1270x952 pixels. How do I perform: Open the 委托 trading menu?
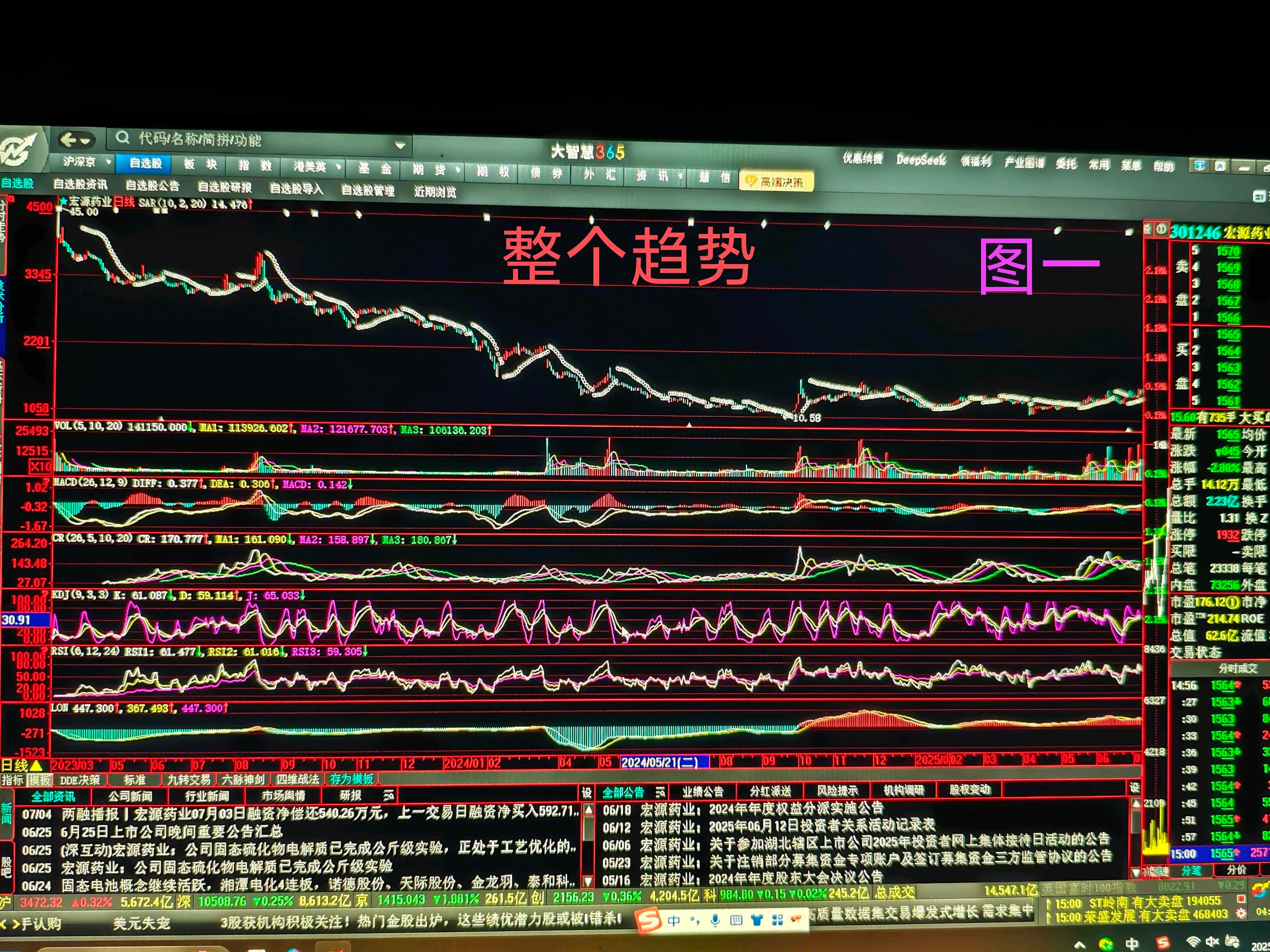coord(1066,164)
